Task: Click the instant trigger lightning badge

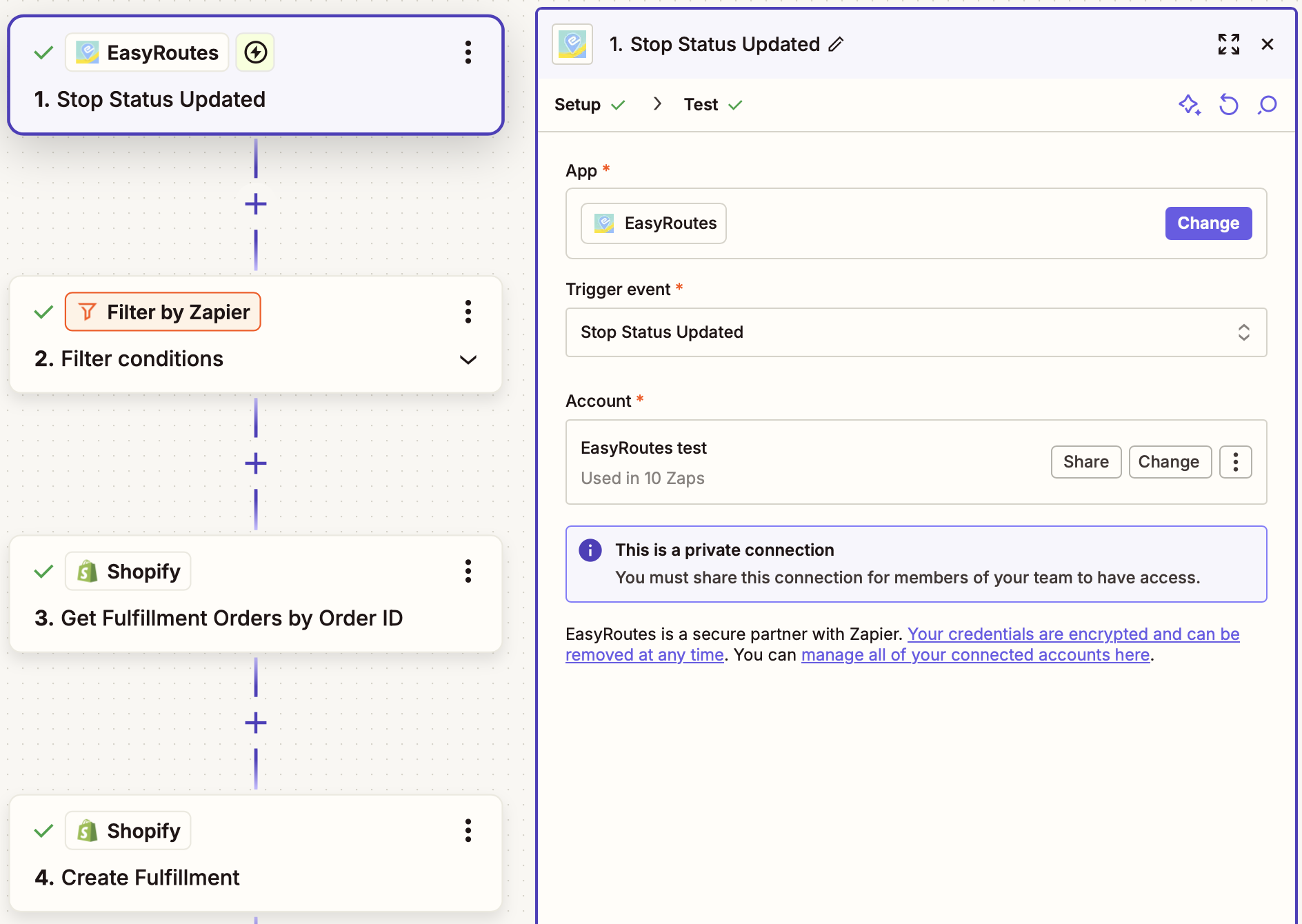Action: coord(255,52)
